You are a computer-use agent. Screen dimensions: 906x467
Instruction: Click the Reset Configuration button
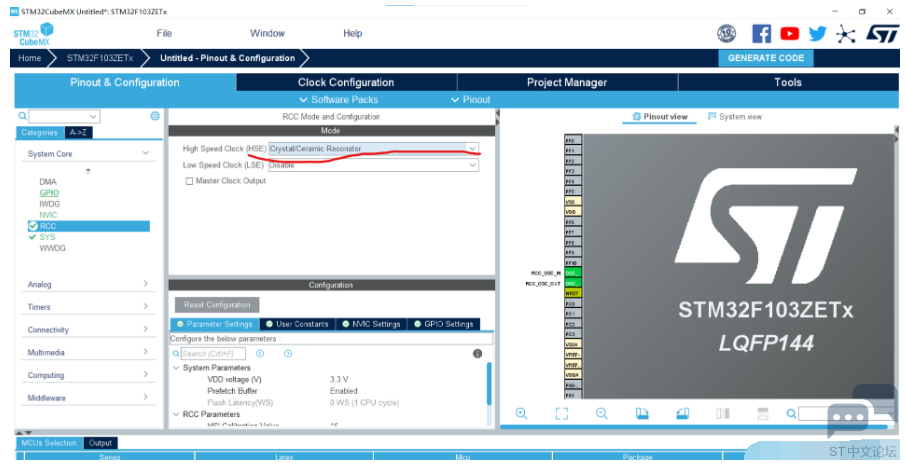point(217,305)
